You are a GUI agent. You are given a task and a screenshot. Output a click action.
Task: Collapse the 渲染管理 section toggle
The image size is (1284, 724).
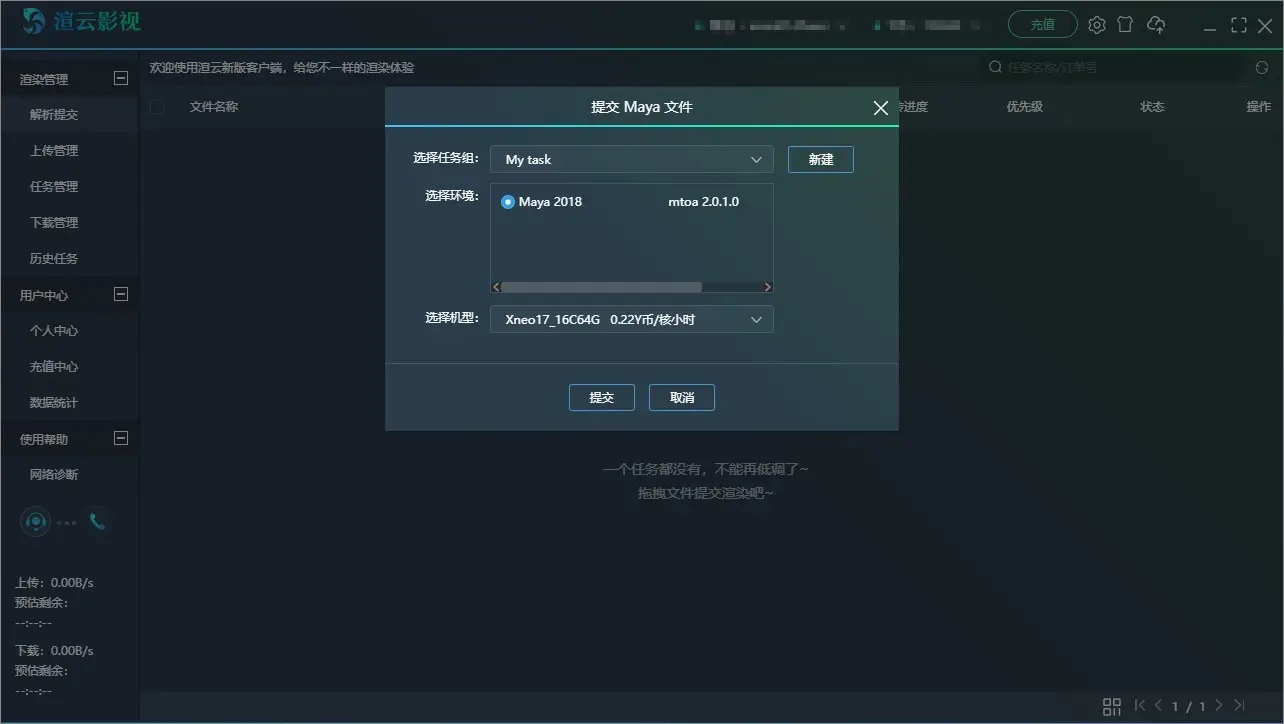point(120,77)
